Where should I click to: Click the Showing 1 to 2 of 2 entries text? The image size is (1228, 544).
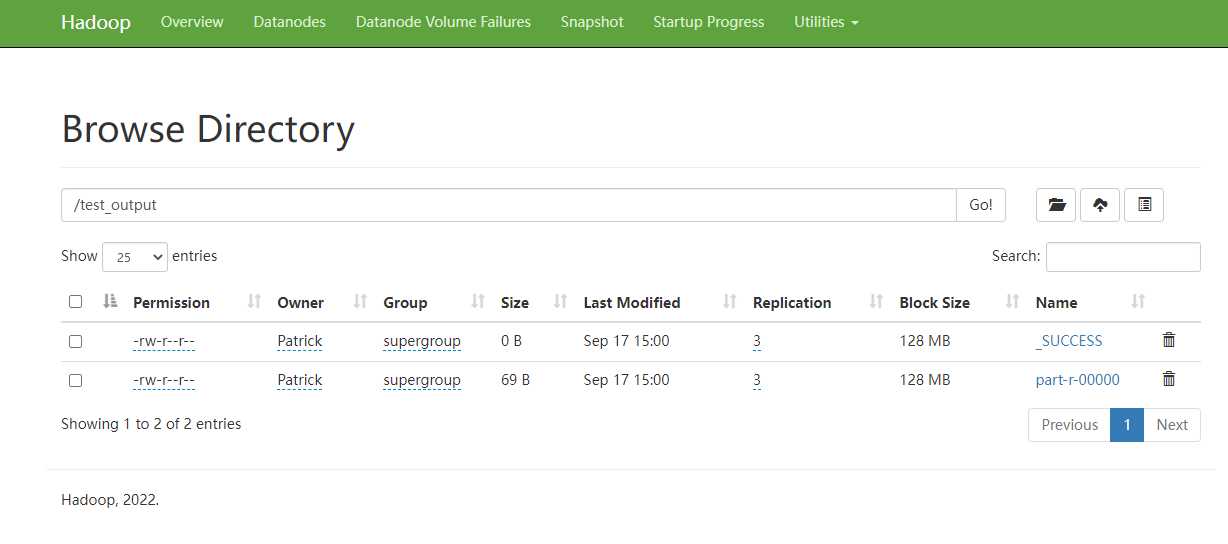(x=151, y=424)
